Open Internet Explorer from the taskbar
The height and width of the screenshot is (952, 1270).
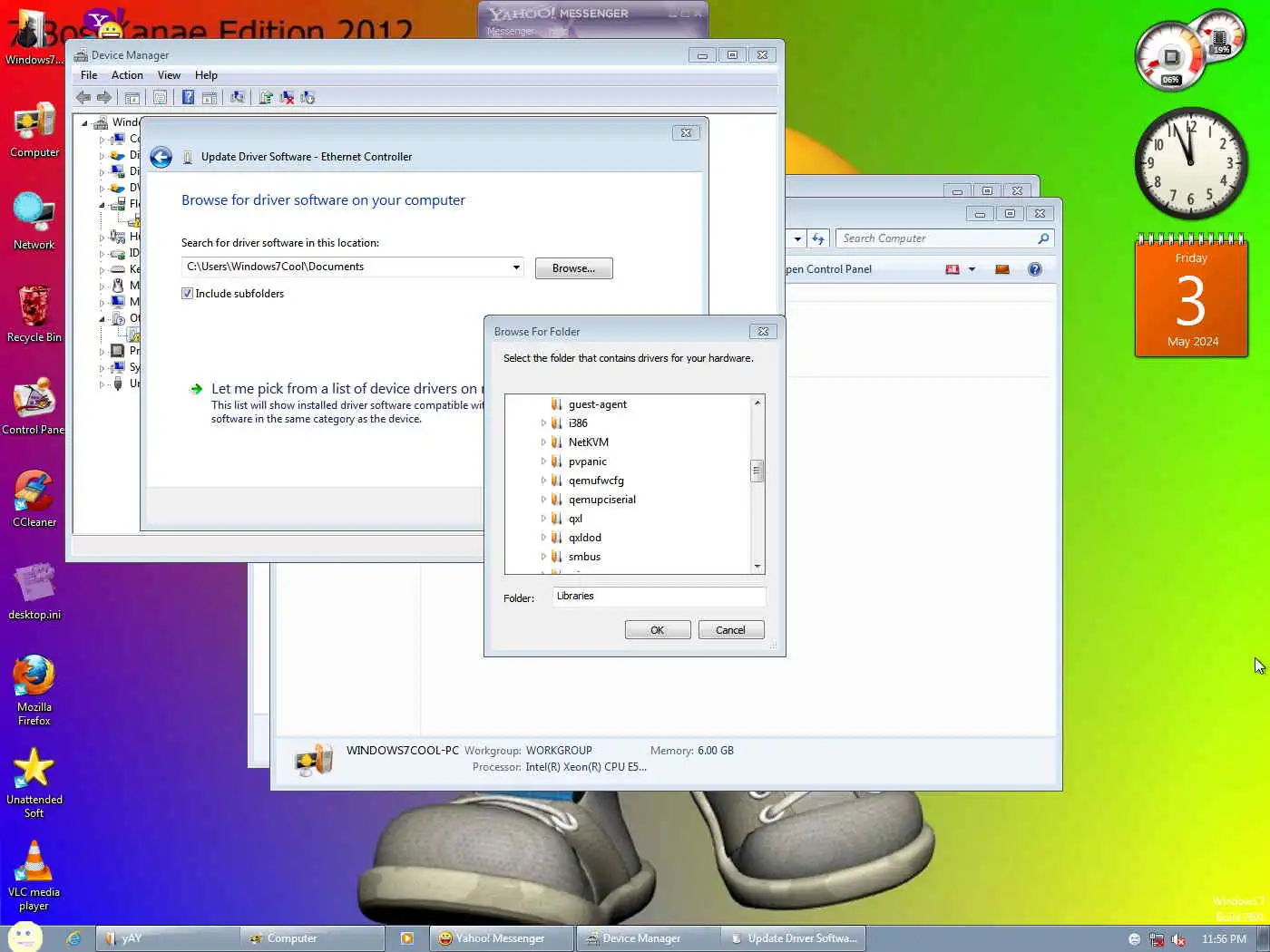pyautogui.click(x=74, y=938)
